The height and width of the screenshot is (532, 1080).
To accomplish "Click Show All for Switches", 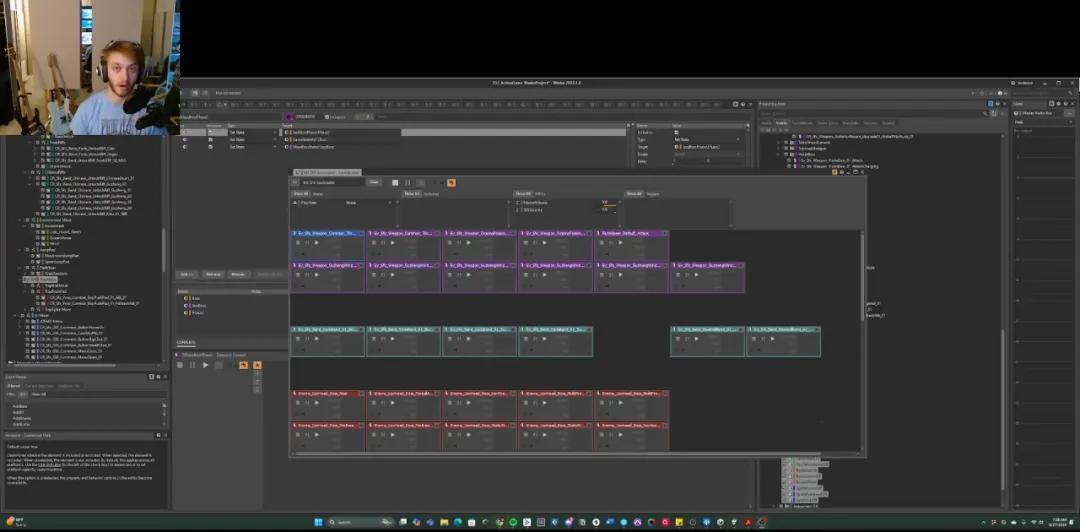I will [x=412, y=194].
